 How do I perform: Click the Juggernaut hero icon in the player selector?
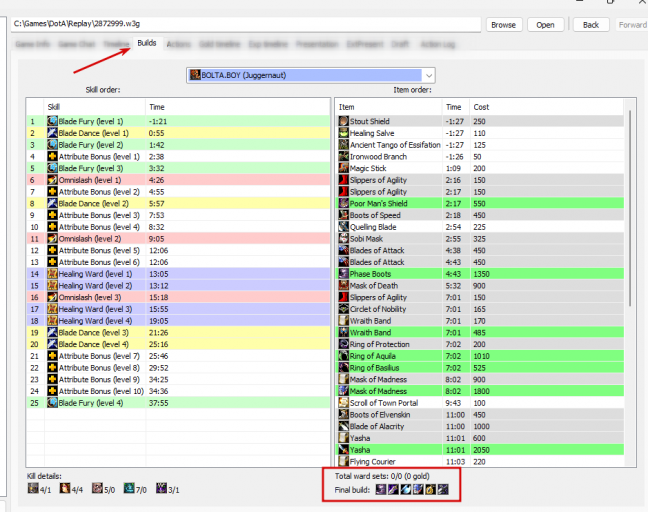point(195,75)
